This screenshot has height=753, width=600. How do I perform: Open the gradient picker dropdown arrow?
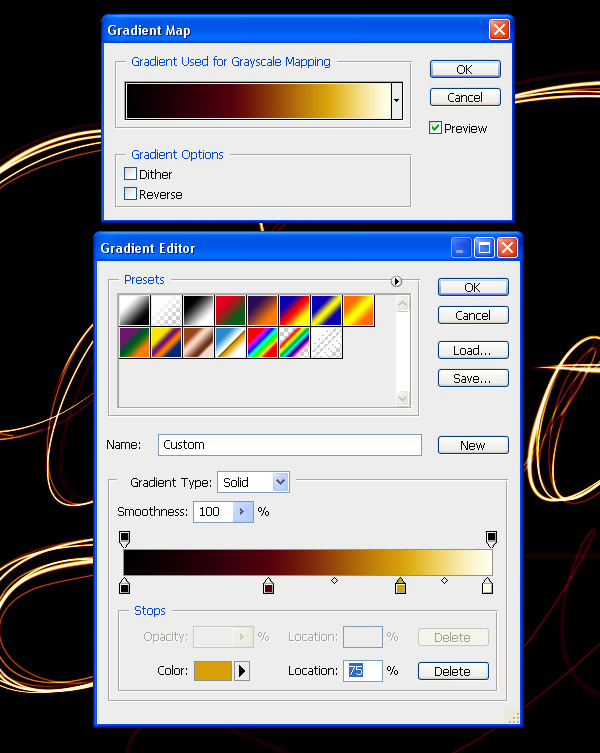pos(397,100)
